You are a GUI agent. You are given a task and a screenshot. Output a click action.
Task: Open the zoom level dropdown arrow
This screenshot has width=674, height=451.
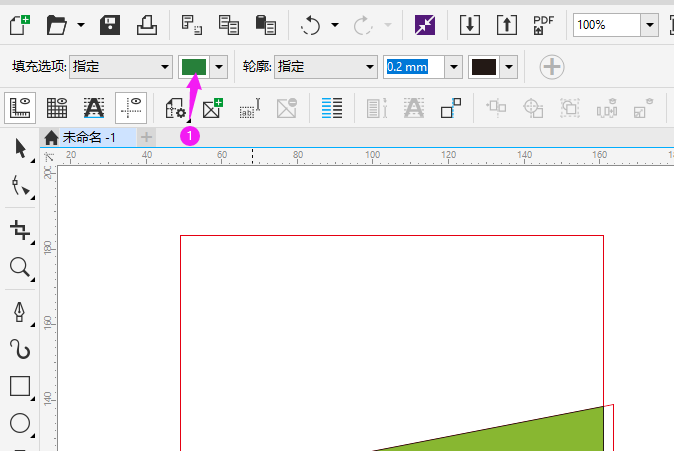(649, 25)
